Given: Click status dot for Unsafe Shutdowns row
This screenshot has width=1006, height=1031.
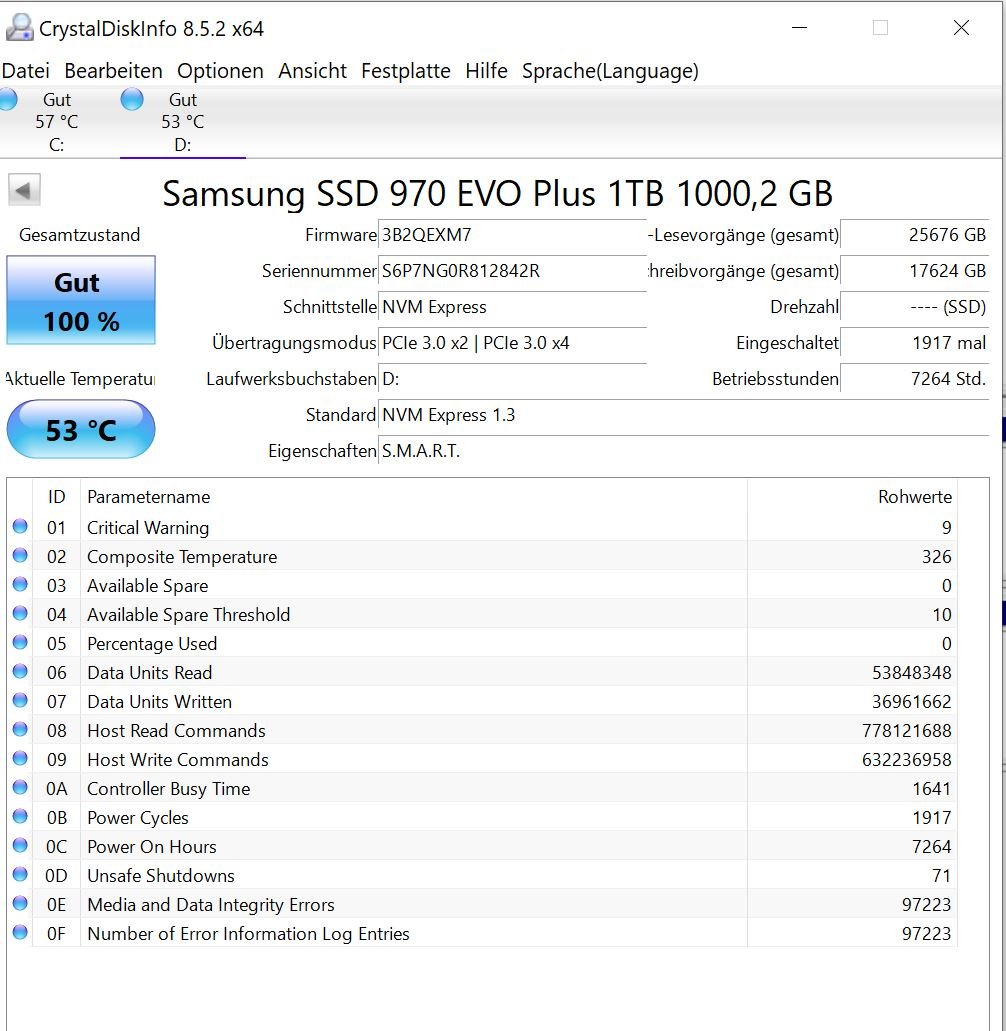Looking at the screenshot, I should pos(20,874).
